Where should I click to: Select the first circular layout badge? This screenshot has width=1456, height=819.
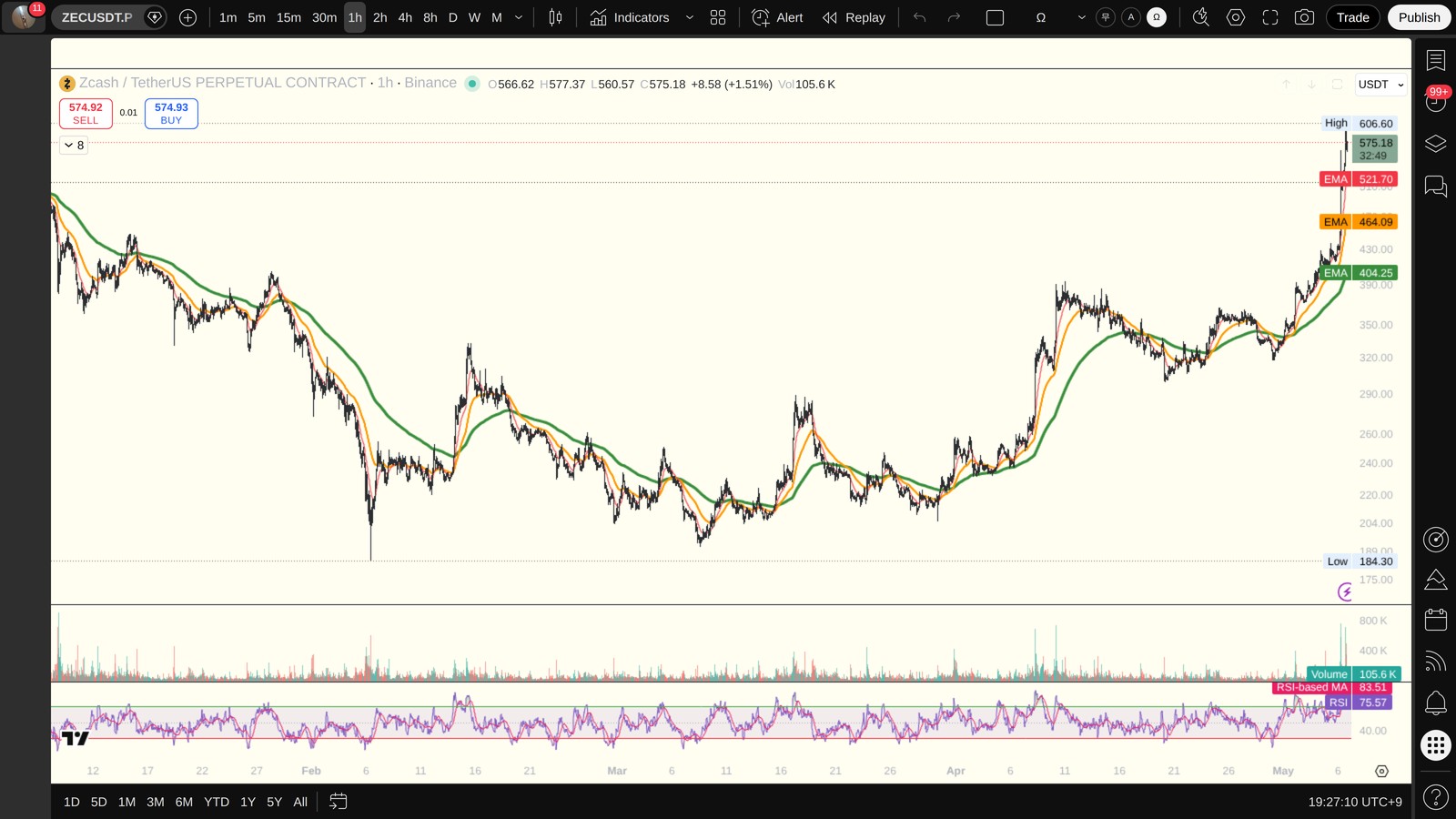tap(1106, 17)
